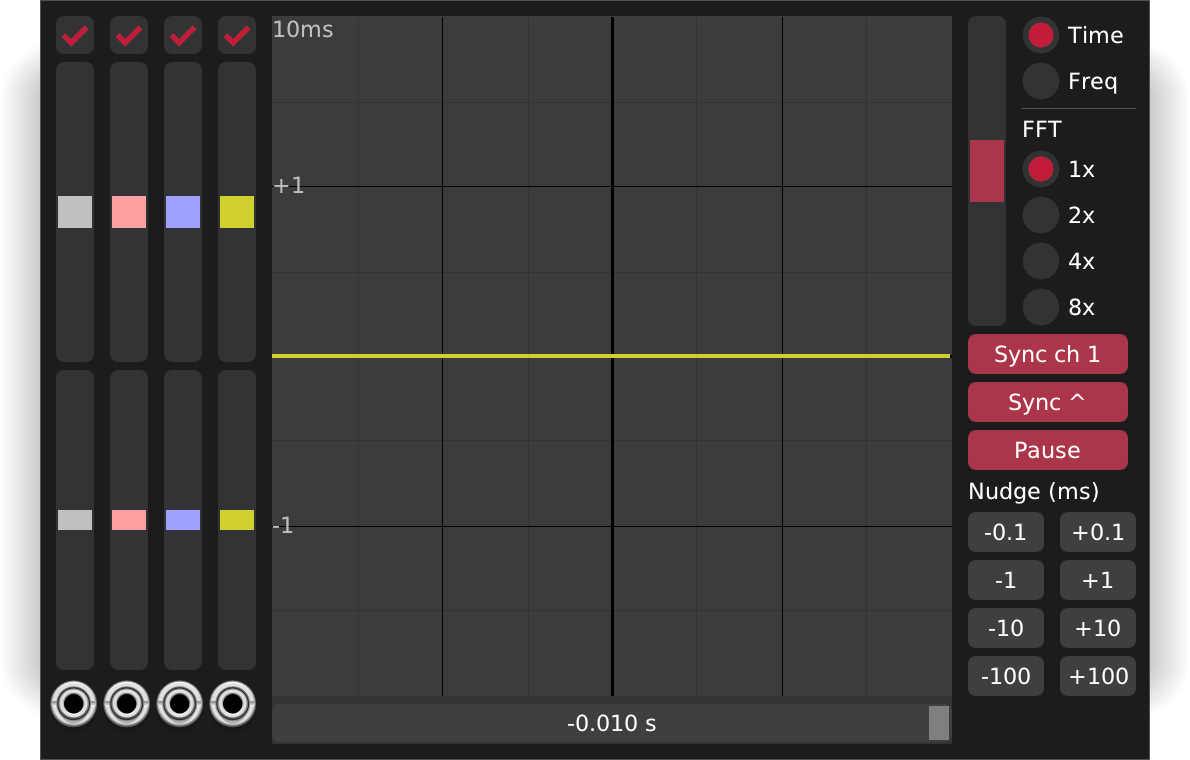This screenshot has width=1190, height=760.
Task: Set FFT resolution to 8x
Action: pyautogui.click(x=1040, y=307)
